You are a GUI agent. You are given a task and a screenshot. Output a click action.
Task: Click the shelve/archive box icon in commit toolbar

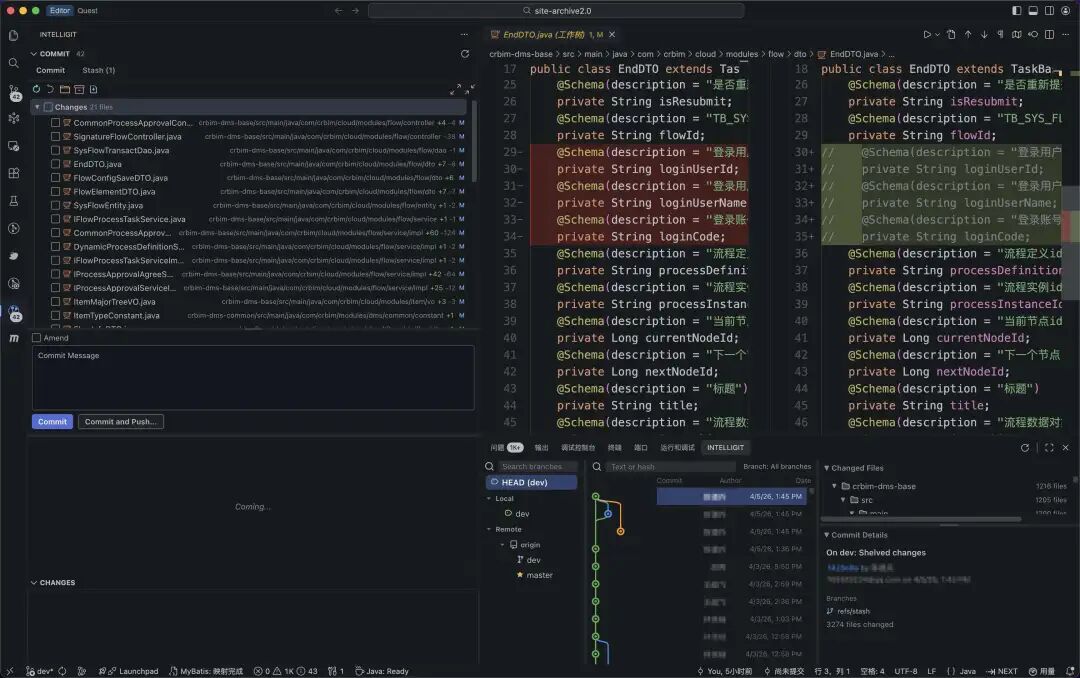click(x=79, y=89)
